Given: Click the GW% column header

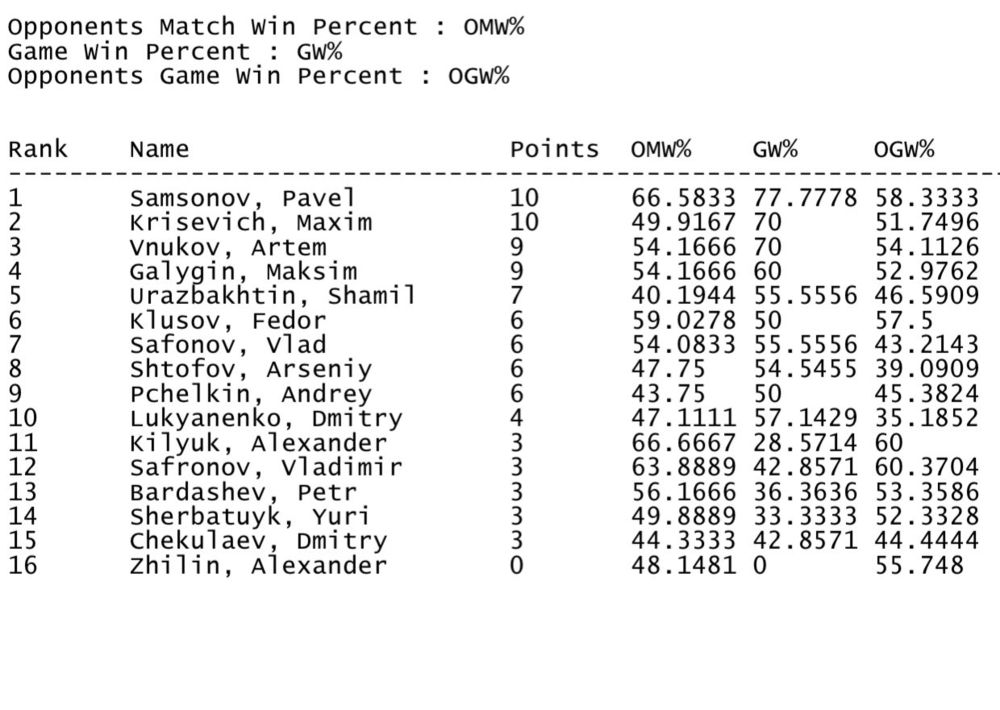Looking at the screenshot, I should 775,150.
